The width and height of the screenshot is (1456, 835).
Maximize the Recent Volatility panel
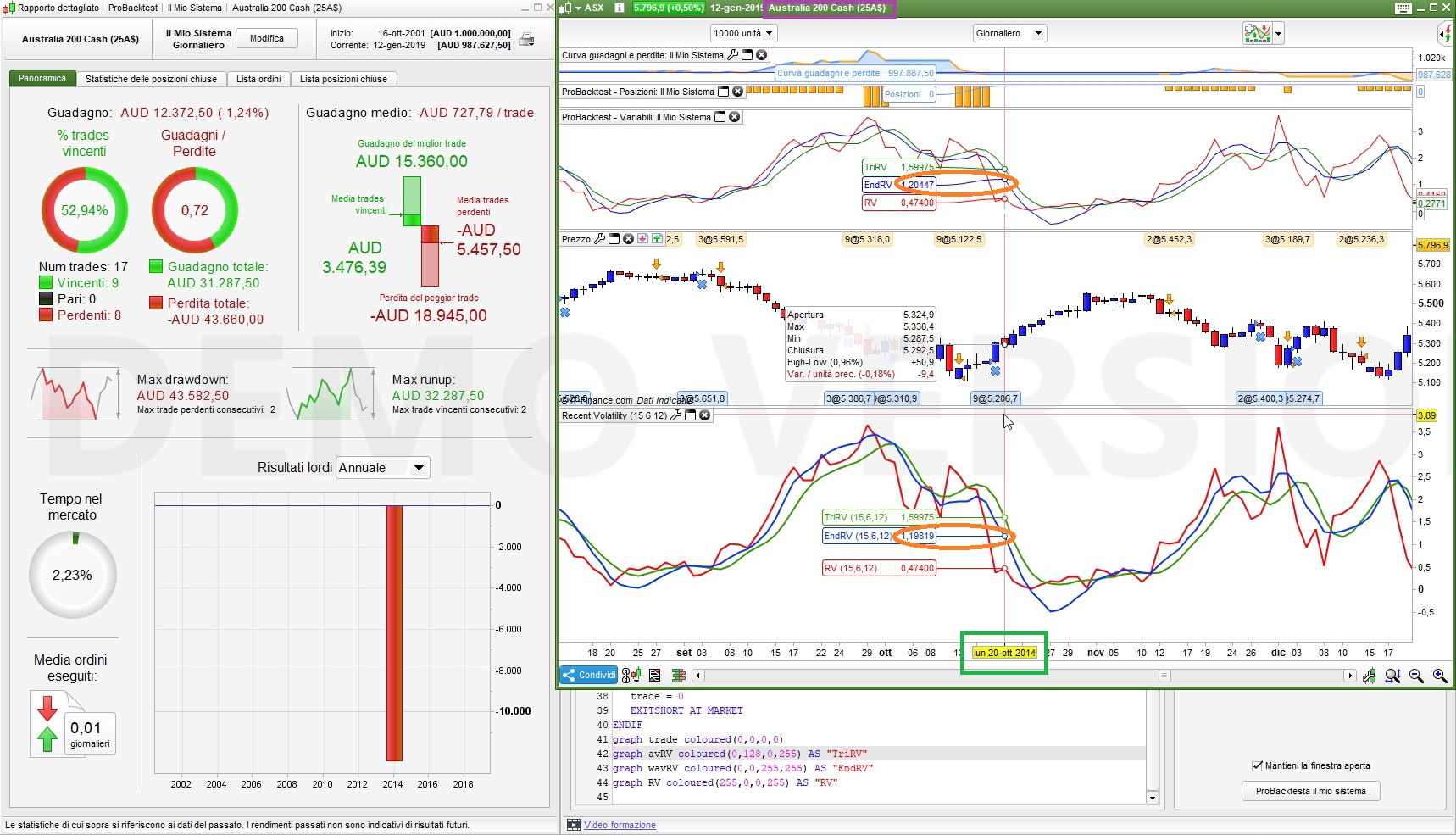click(690, 415)
